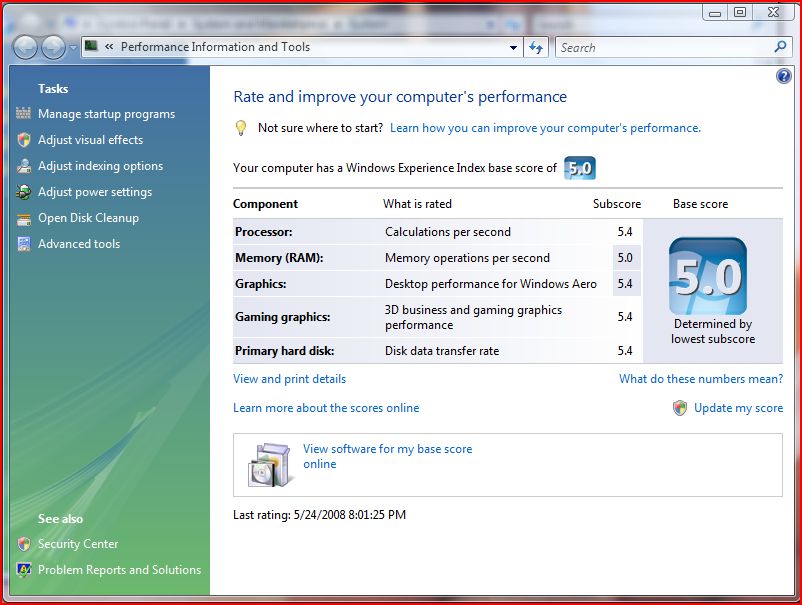Click the Calculations per second text

coord(448,232)
